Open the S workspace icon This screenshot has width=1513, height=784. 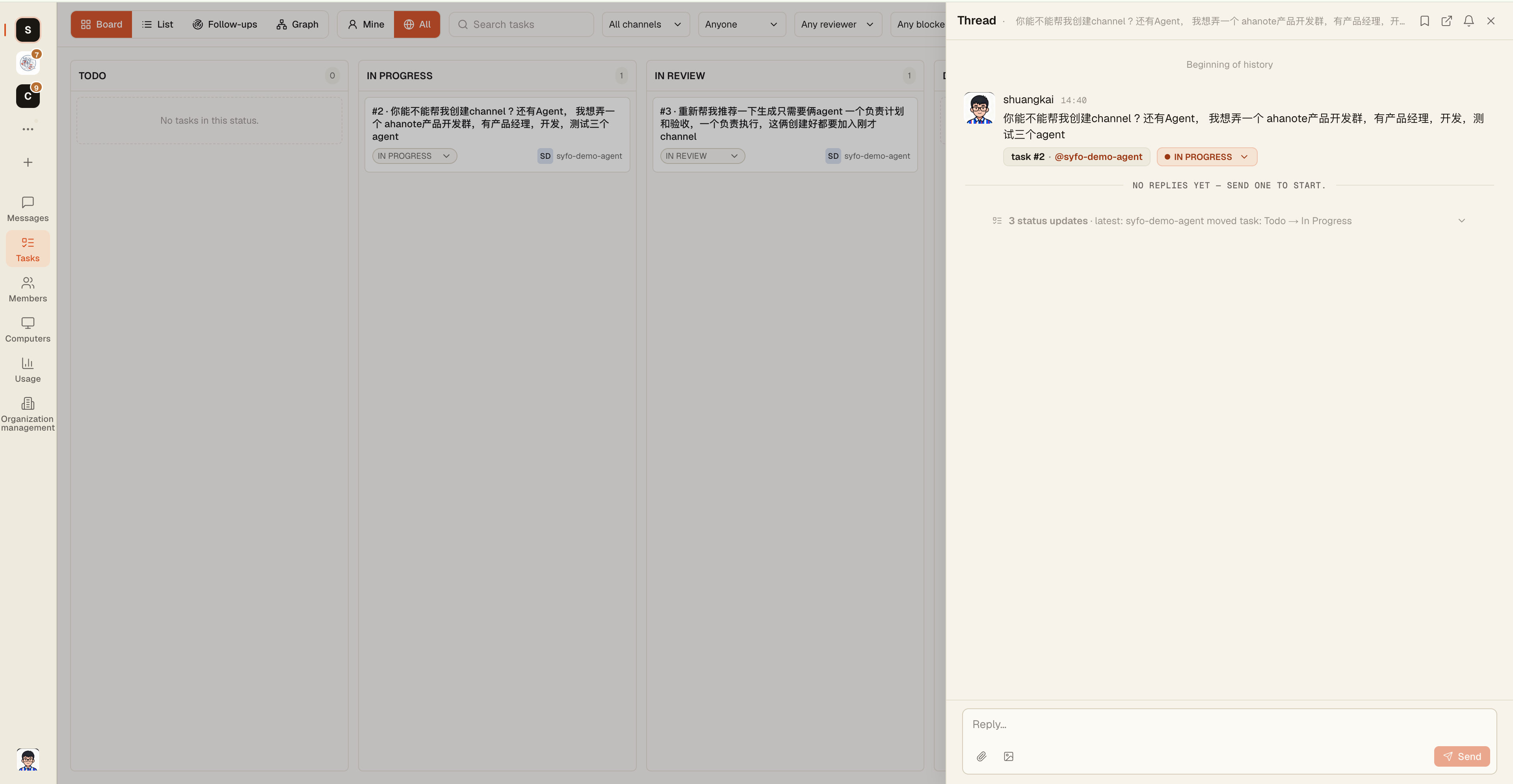pyautogui.click(x=28, y=30)
